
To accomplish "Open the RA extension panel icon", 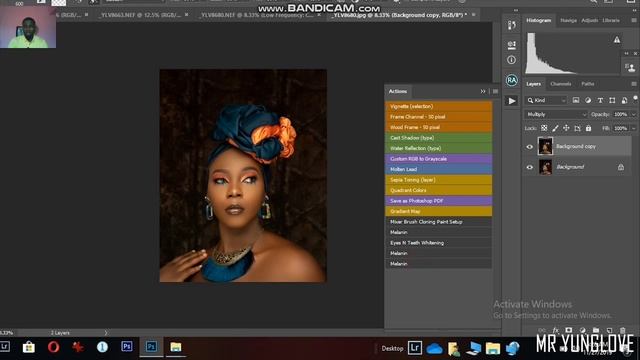I will tap(511, 80).
